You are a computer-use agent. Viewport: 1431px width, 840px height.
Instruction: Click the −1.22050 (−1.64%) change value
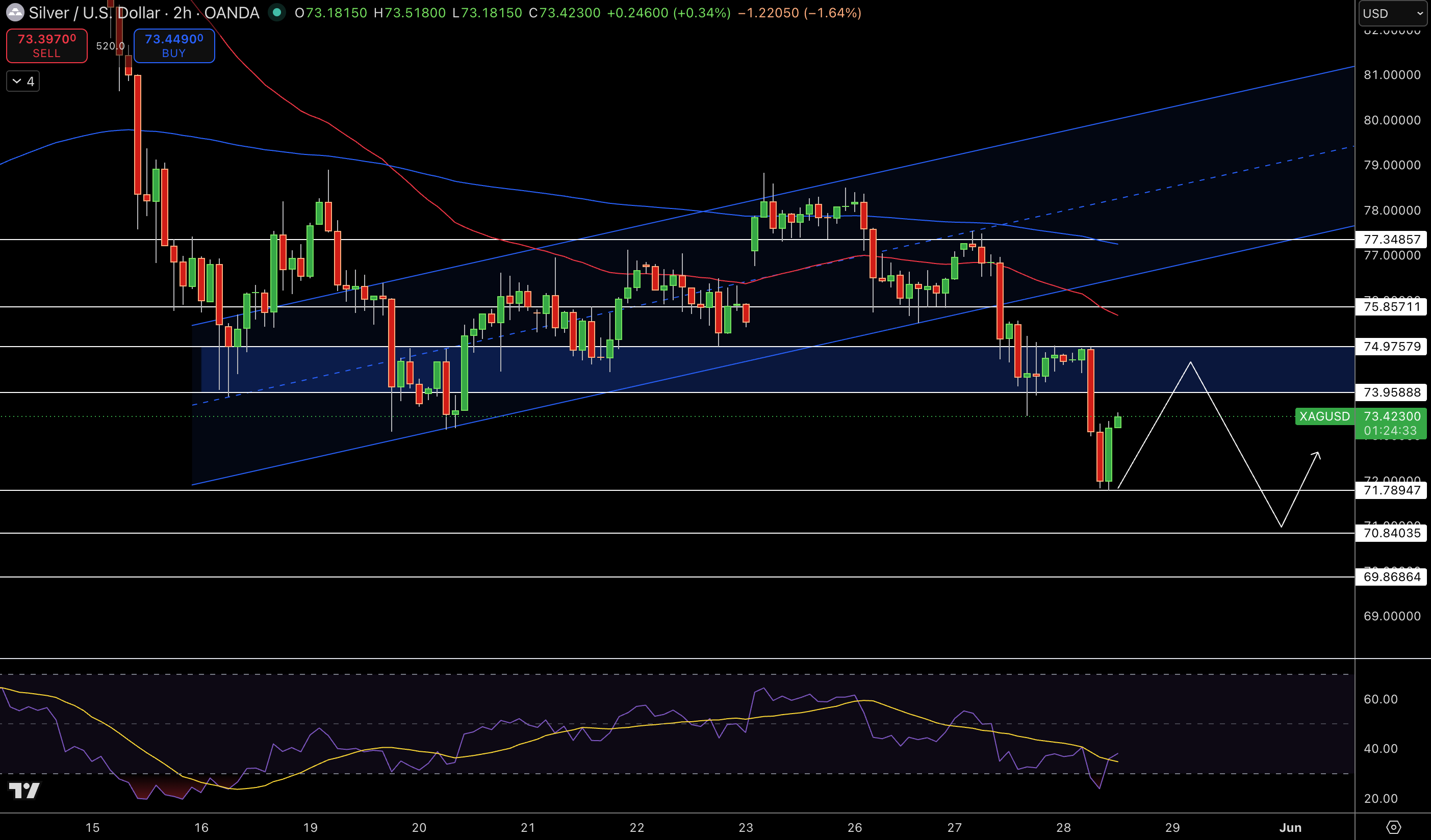(800, 12)
